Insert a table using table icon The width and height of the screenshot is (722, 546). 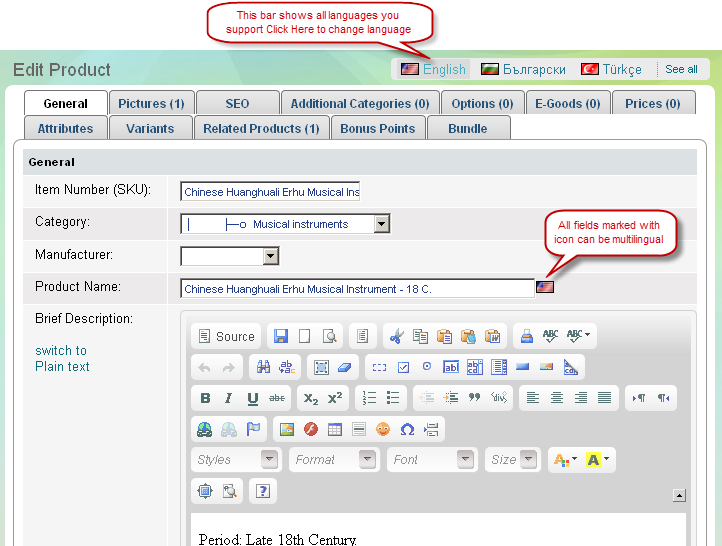pyautogui.click(x=335, y=429)
